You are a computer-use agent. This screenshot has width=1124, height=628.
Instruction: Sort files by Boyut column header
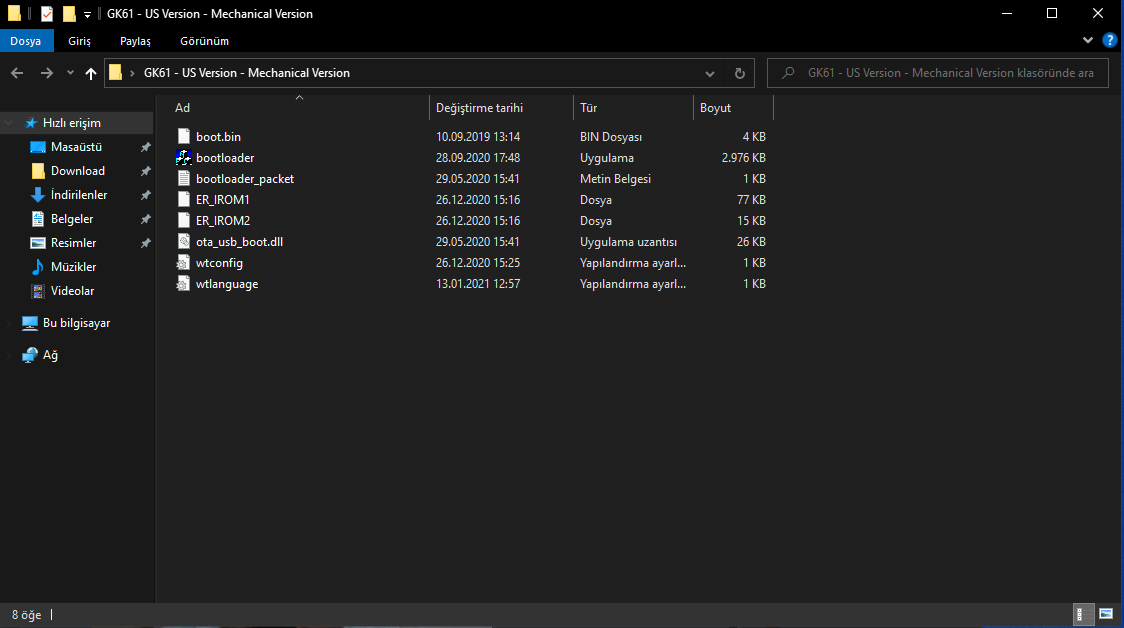point(715,108)
